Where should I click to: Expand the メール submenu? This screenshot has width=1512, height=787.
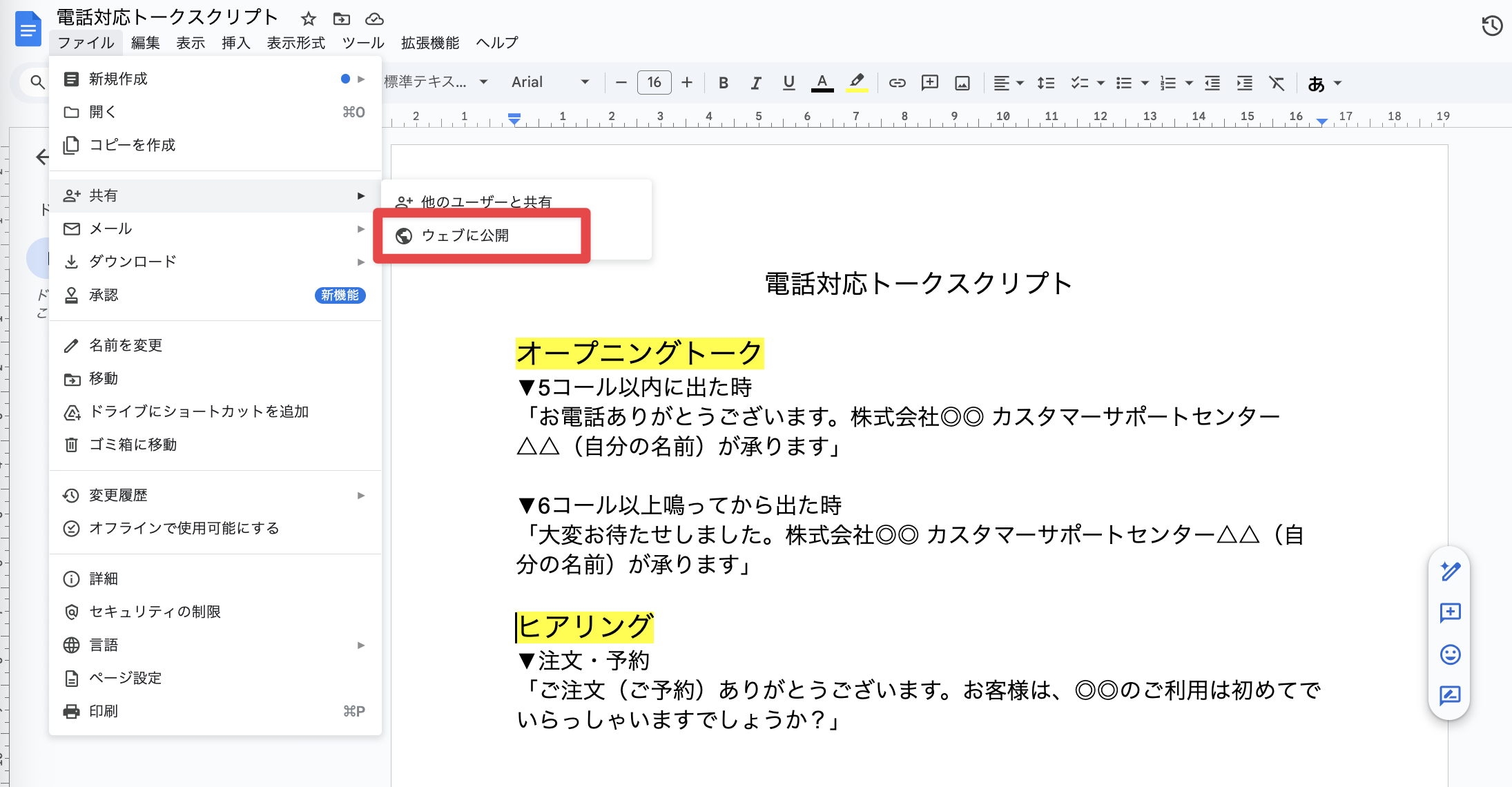[x=215, y=229]
